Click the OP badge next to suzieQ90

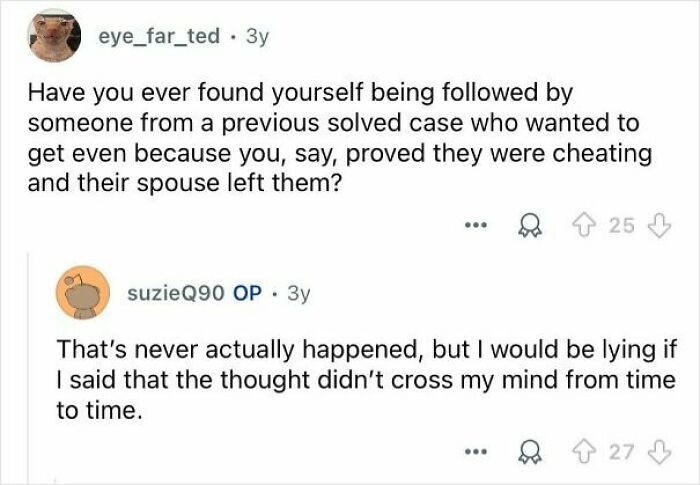pyautogui.click(x=246, y=295)
